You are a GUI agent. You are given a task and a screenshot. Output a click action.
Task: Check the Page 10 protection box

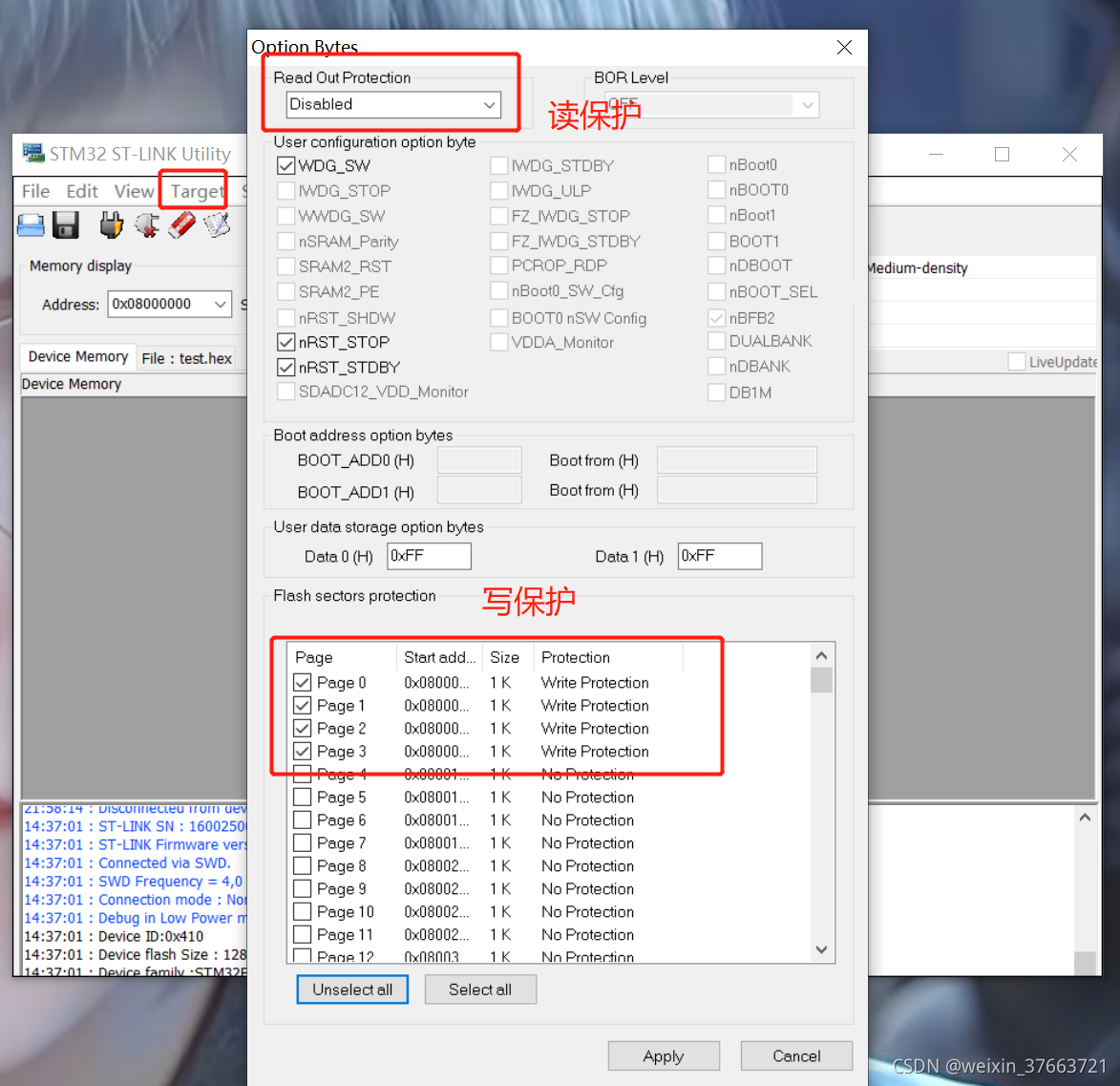pos(302,911)
